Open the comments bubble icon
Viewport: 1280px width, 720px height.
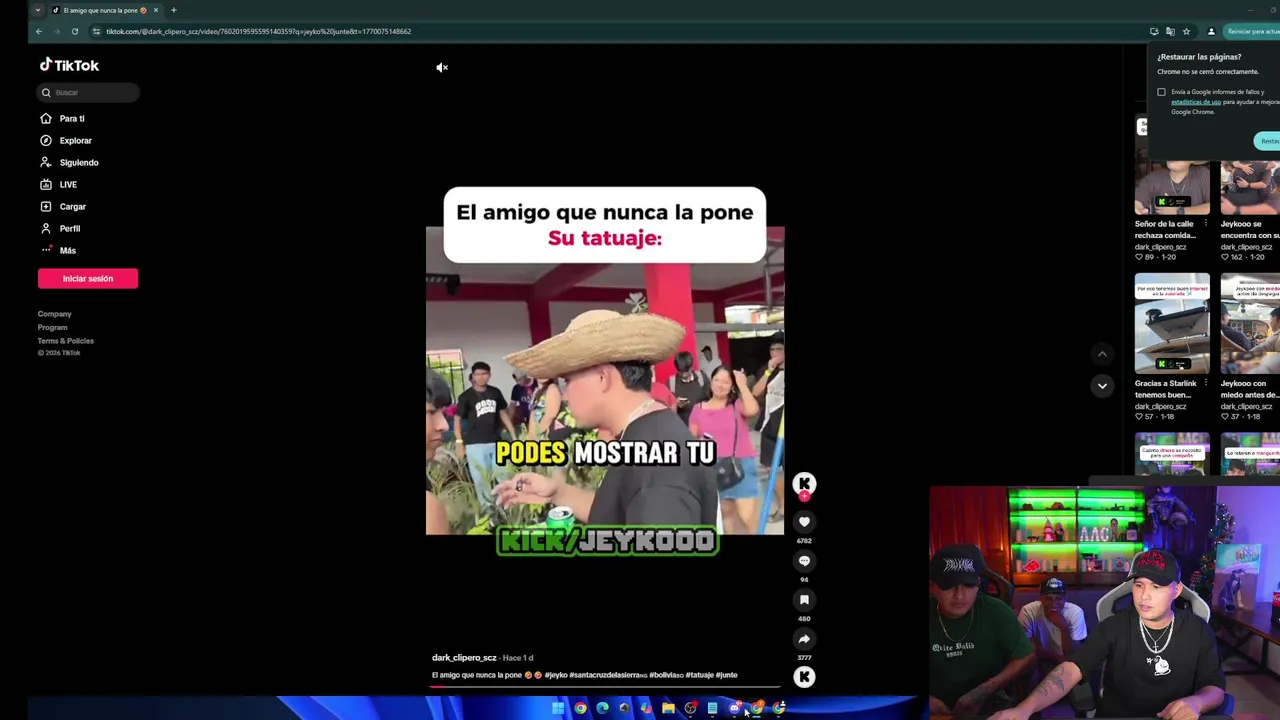tap(804, 561)
